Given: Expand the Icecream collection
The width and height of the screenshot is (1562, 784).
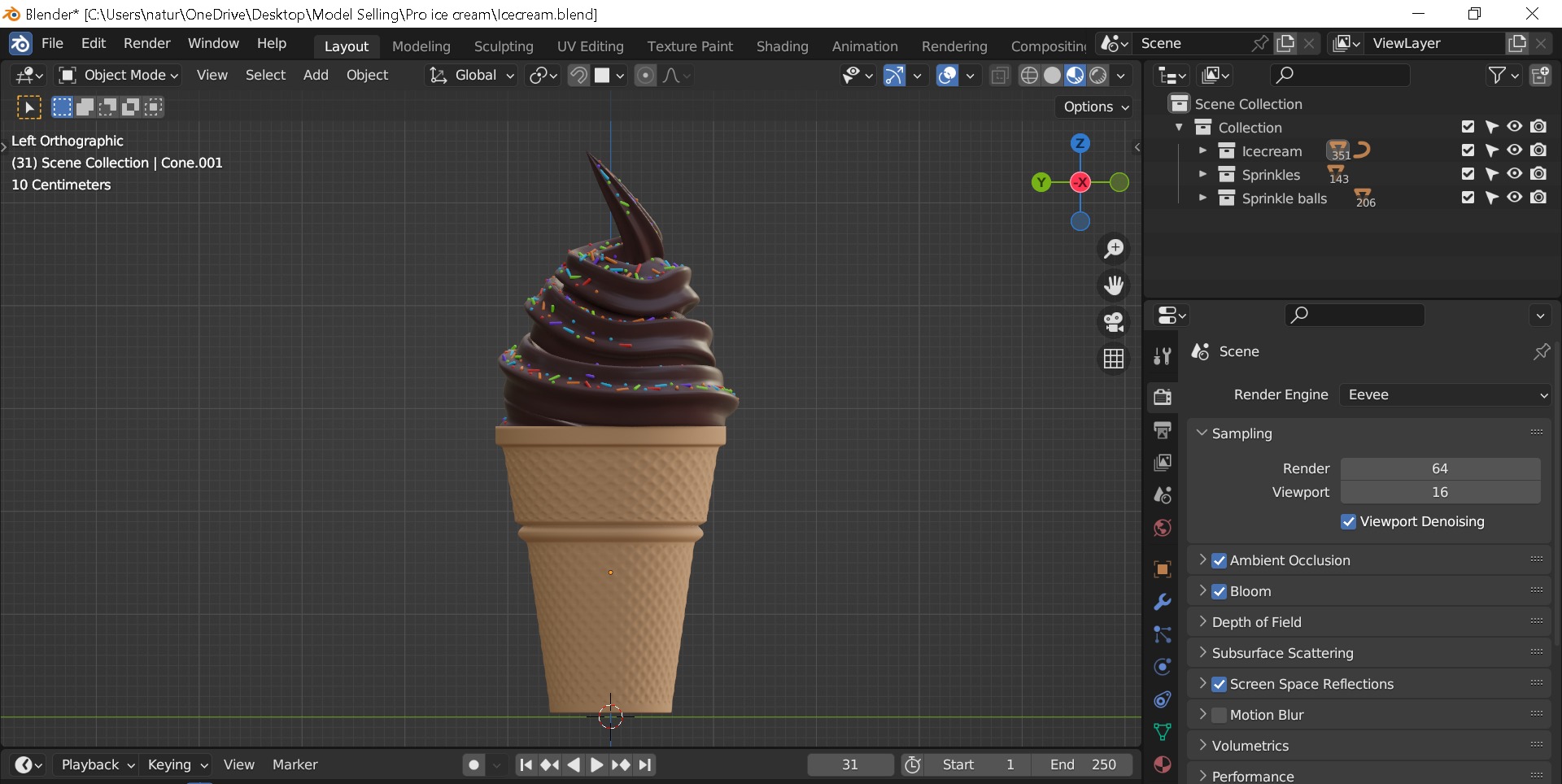Looking at the screenshot, I should 1202,150.
